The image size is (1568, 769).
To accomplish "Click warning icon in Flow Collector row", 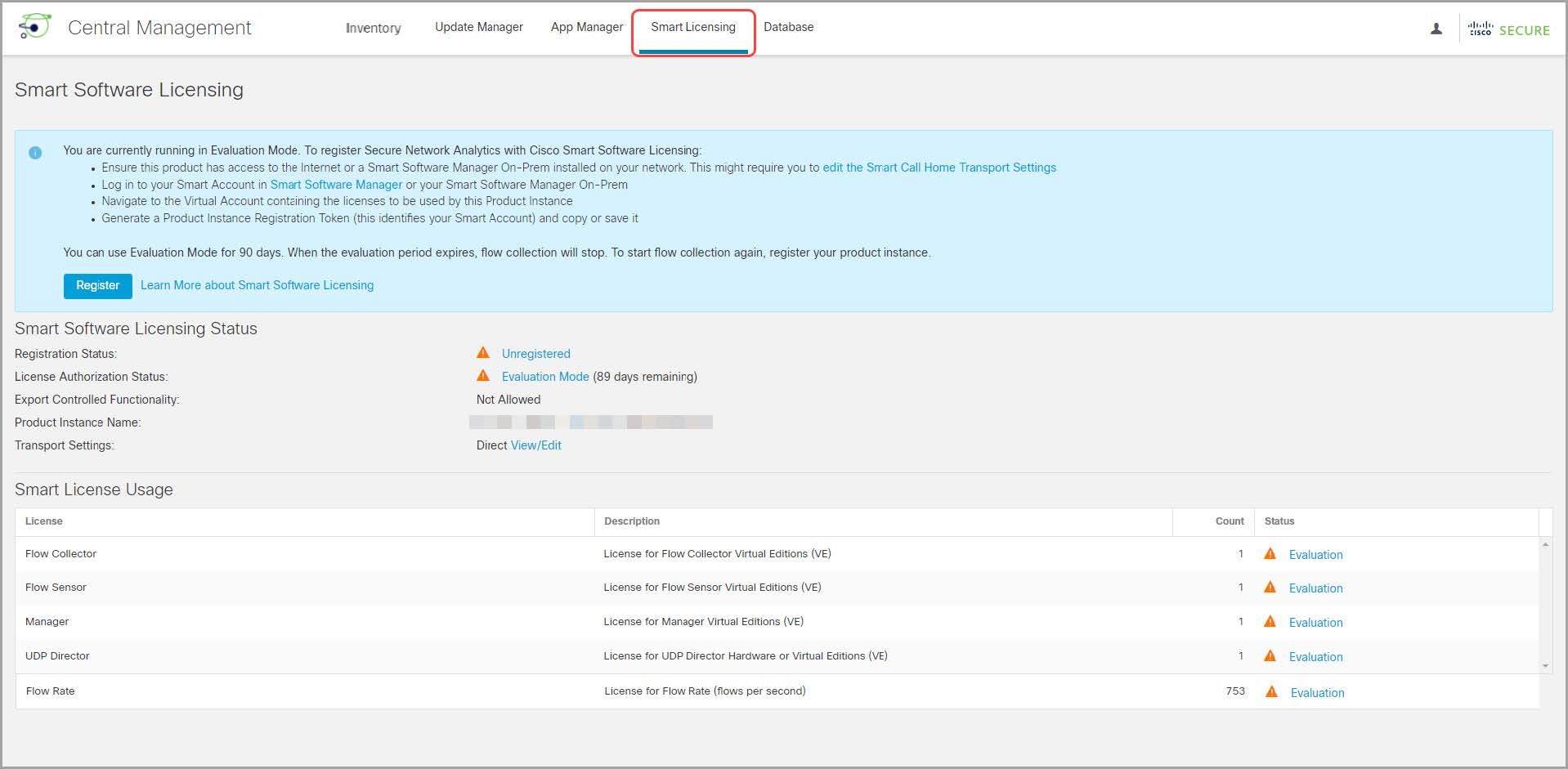I will click(x=1270, y=553).
